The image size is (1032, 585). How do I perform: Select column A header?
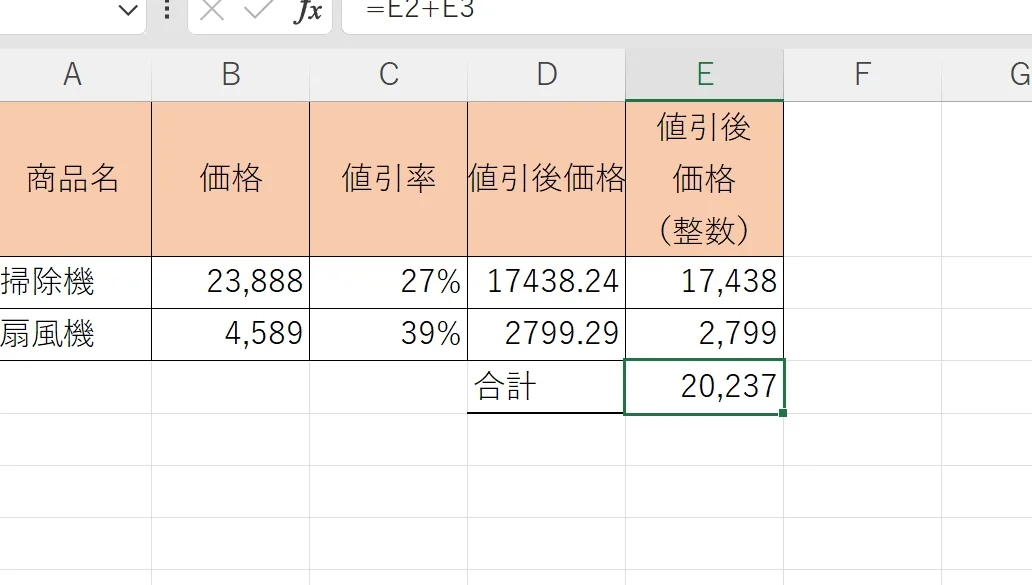(x=72, y=75)
